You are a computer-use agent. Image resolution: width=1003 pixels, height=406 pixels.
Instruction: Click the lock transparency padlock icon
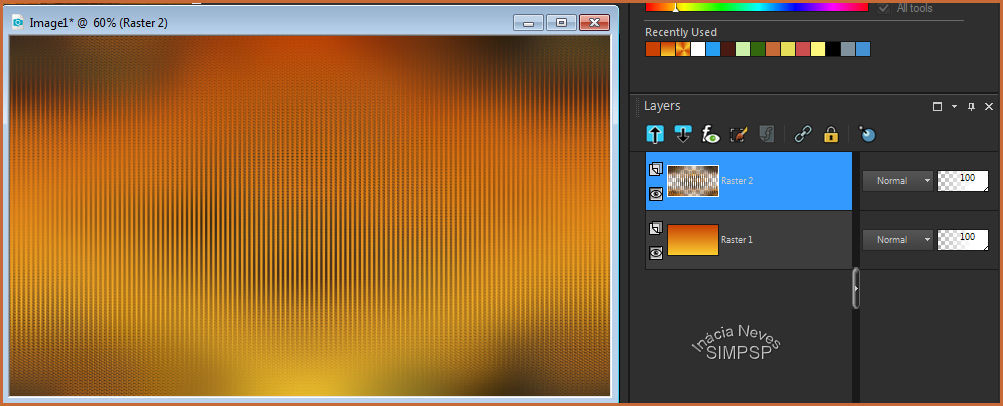pos(830,134)
